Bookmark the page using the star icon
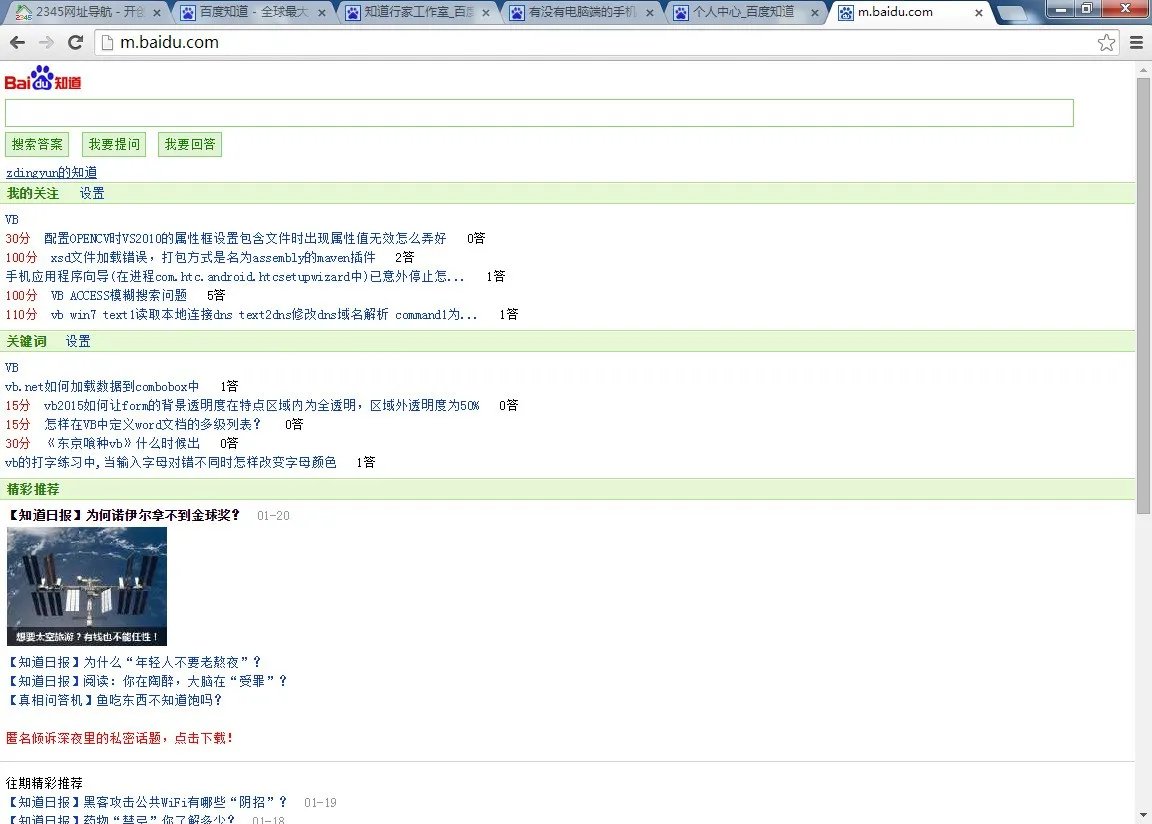 1107,42
